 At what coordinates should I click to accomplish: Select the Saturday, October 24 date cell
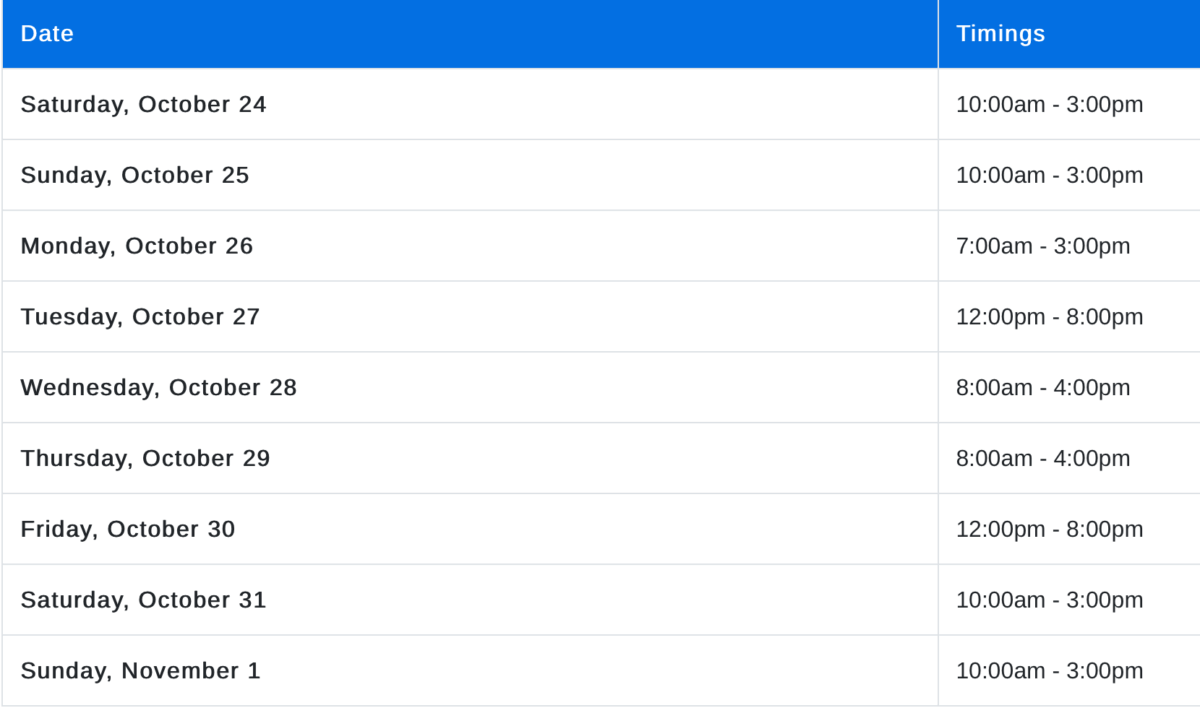(143, 104)
